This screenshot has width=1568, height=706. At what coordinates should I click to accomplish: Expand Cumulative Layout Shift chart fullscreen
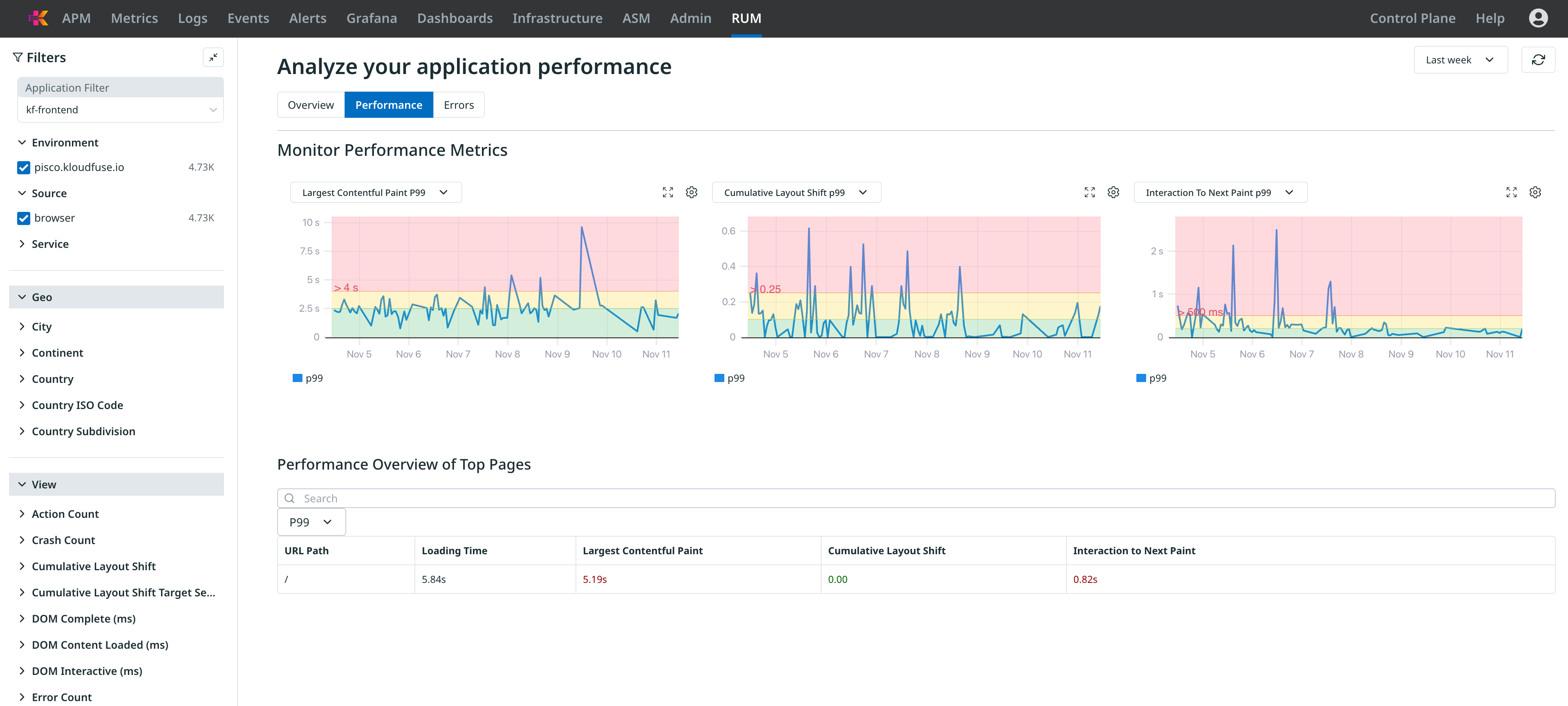click(1090, 193)
